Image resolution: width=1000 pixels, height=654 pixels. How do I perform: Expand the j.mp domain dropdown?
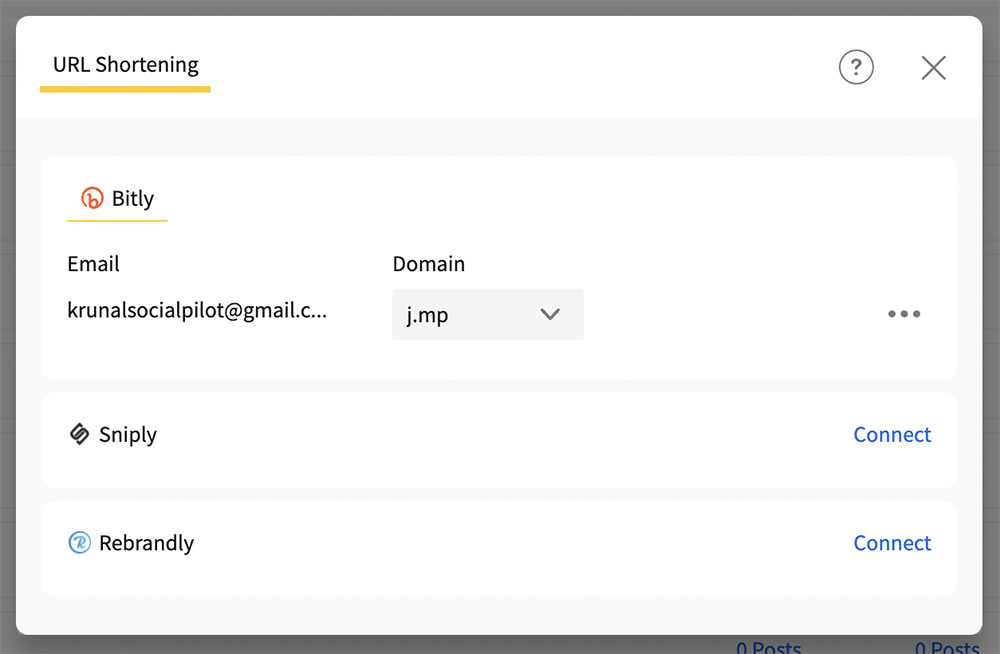click(487, 314)
